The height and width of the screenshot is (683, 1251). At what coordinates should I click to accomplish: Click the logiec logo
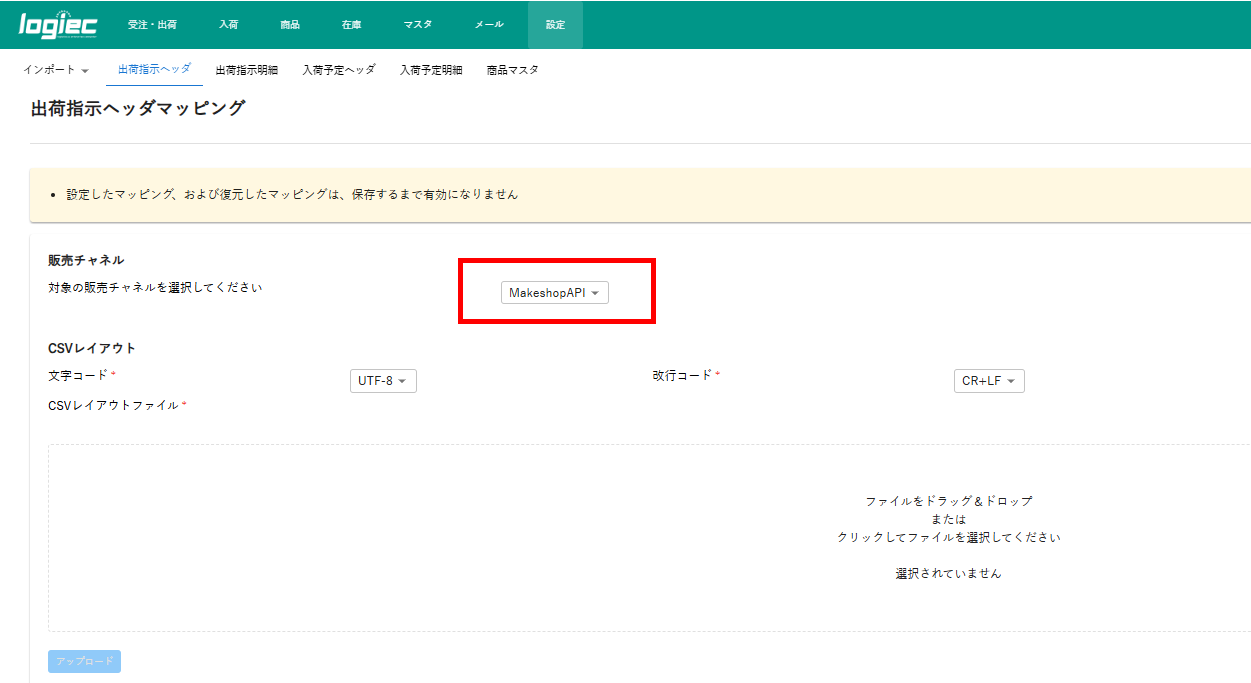tap(58, 25)
